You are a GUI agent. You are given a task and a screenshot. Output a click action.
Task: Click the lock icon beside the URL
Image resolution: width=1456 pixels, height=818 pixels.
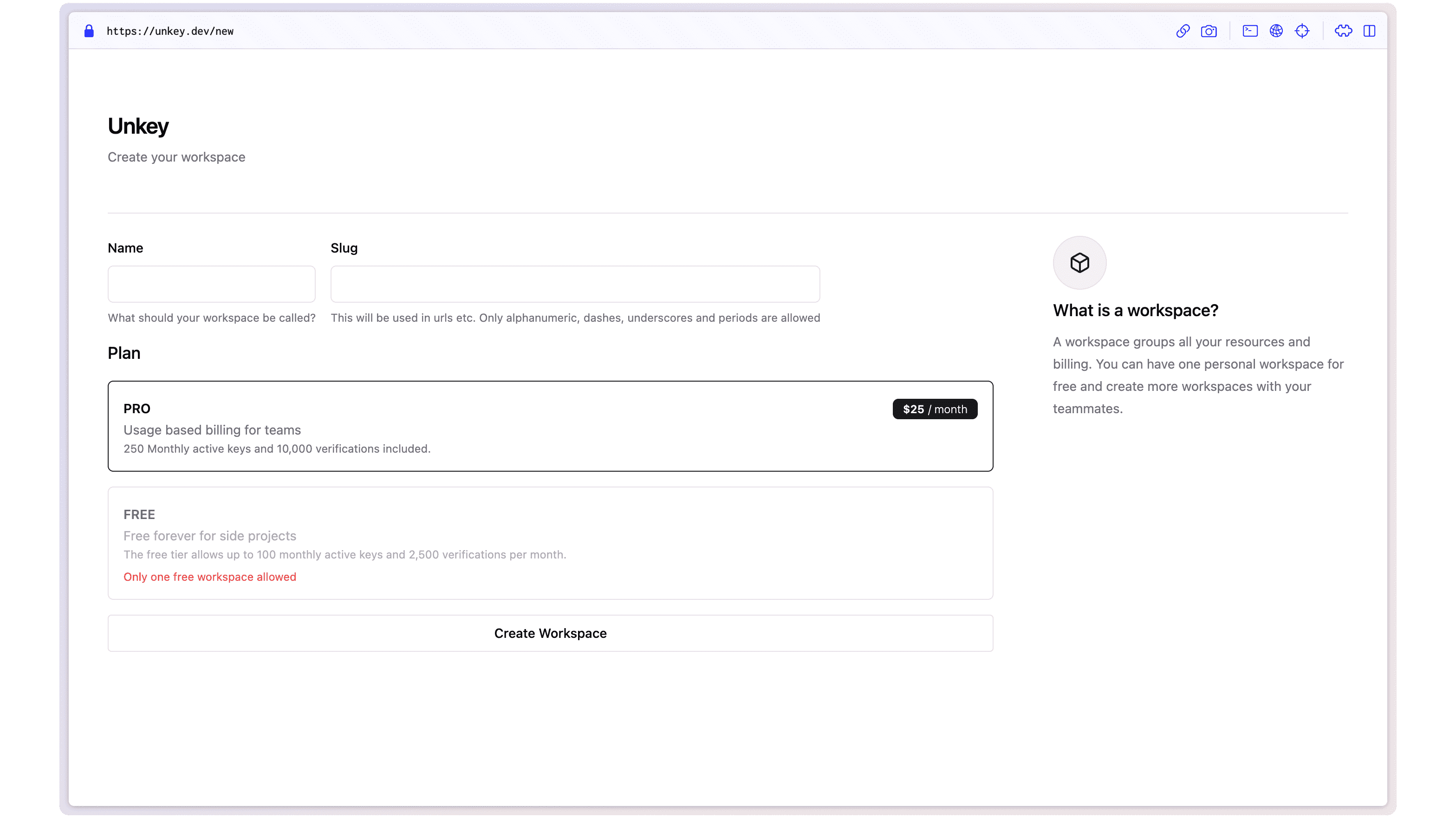(89, 31)
